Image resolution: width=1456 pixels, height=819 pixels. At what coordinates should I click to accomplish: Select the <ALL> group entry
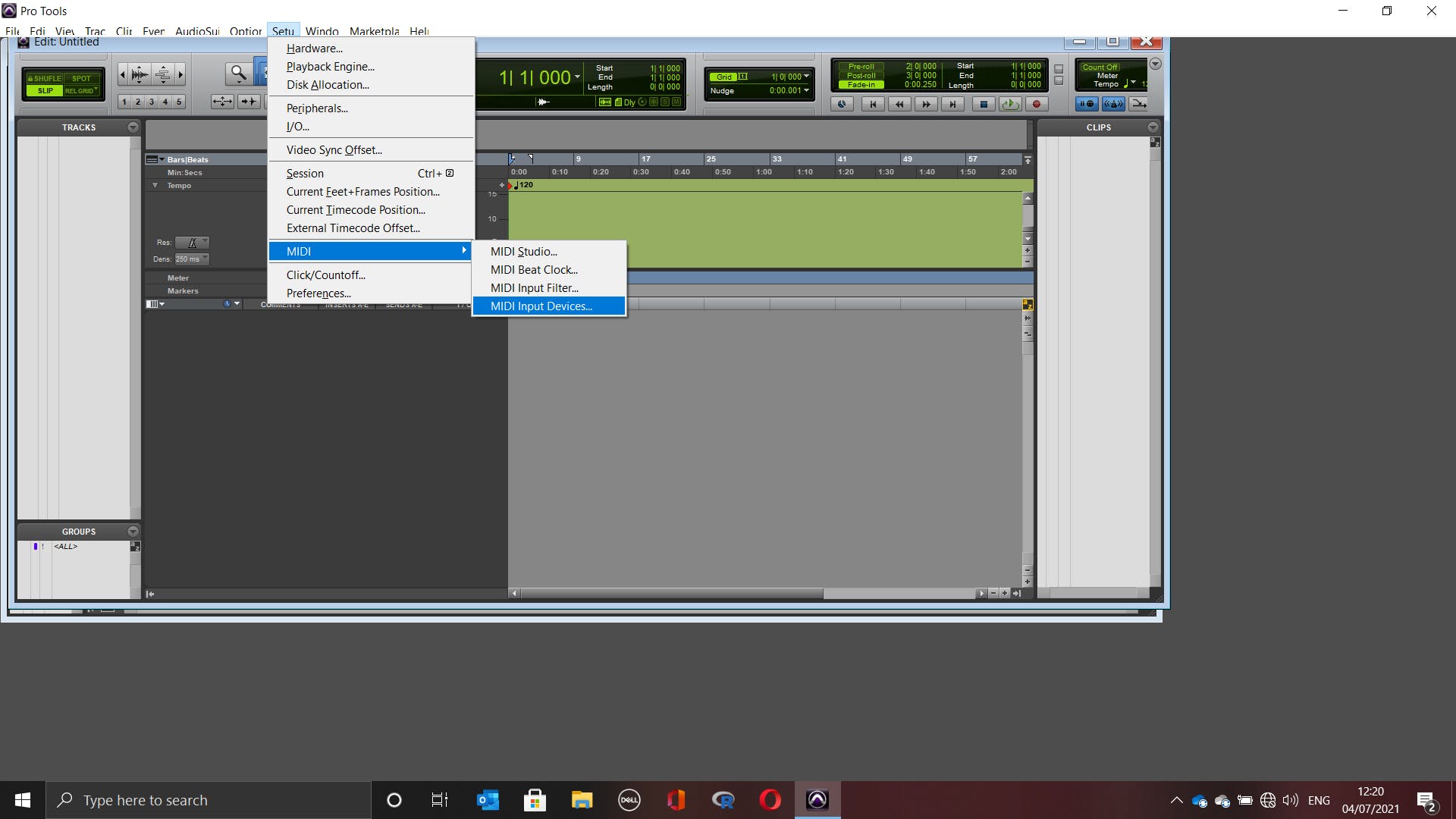tap(65, 547)
